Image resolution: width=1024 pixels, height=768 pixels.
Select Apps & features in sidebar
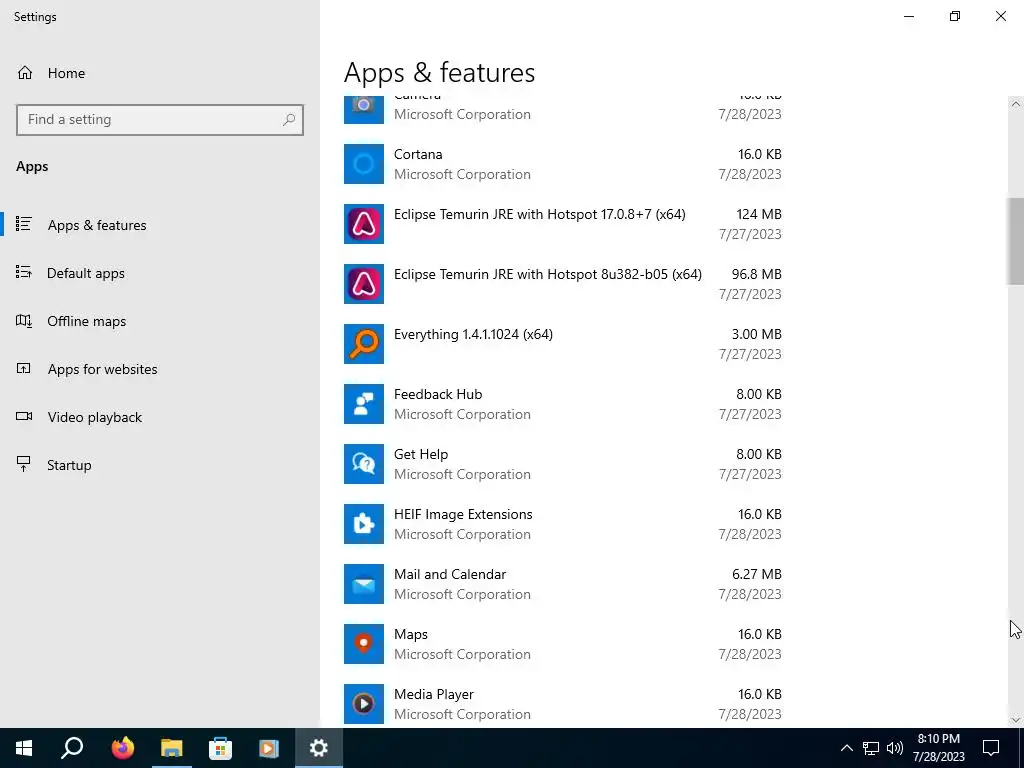click(x=160, y=225)
